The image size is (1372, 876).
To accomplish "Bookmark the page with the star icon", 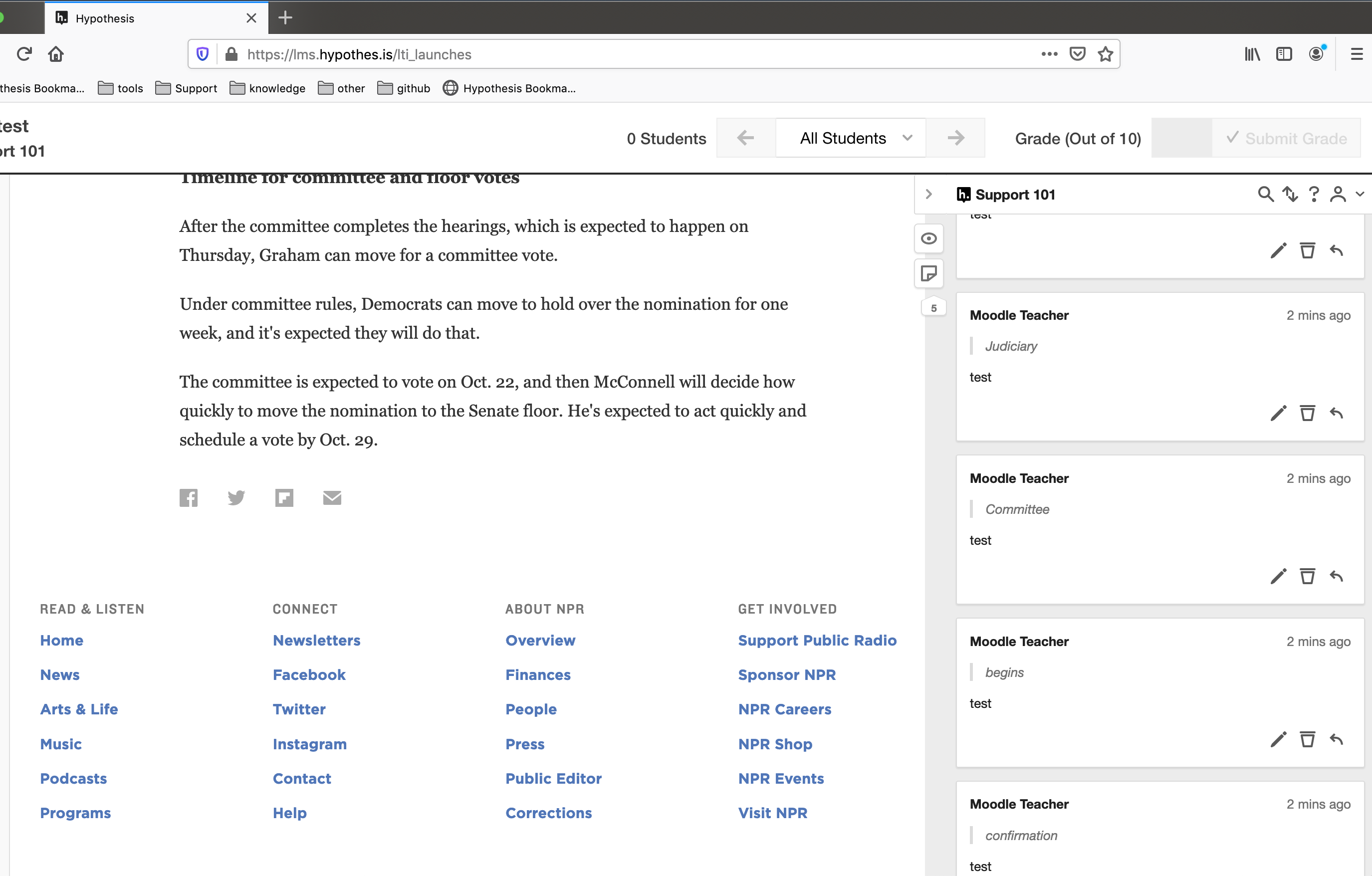I will 1106,53.
